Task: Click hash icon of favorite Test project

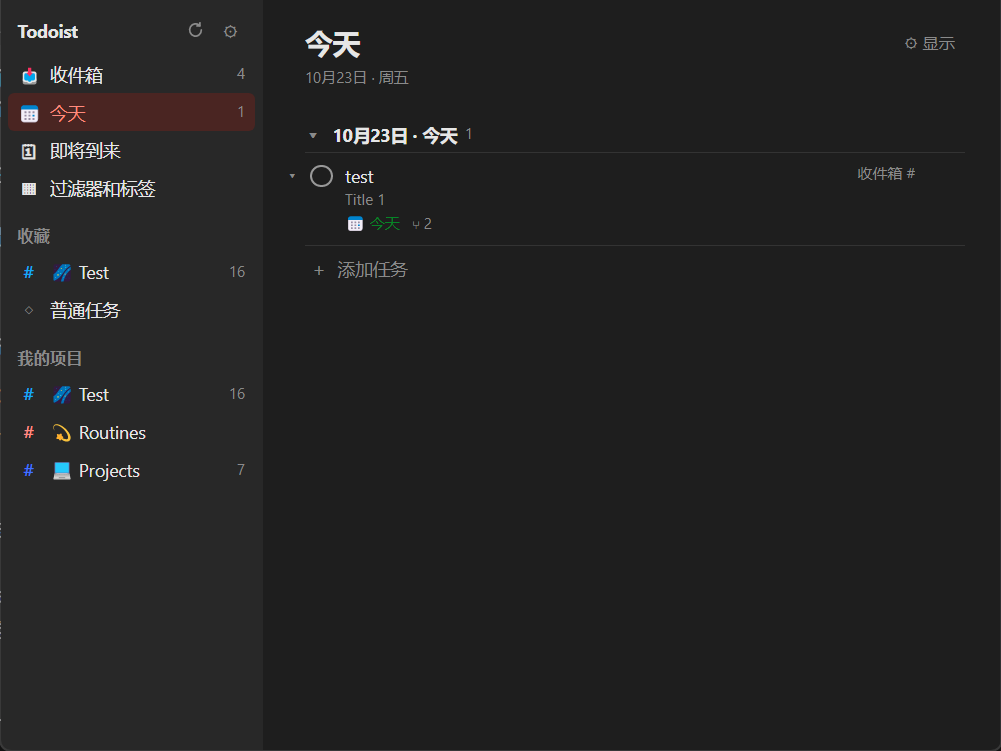Action: (x=29, y=273)
